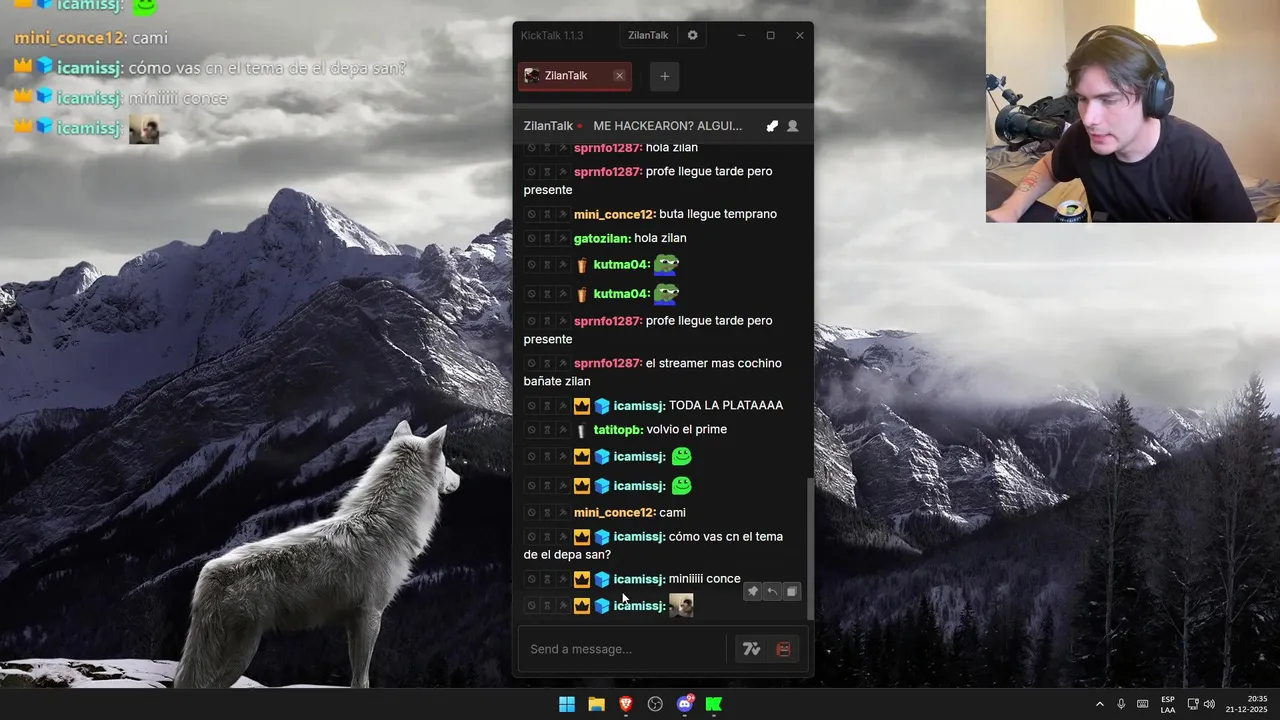The height and width of the screenshot is (720, 1280).
Task: Open tatitopb user profile
Action: [618, 430]
